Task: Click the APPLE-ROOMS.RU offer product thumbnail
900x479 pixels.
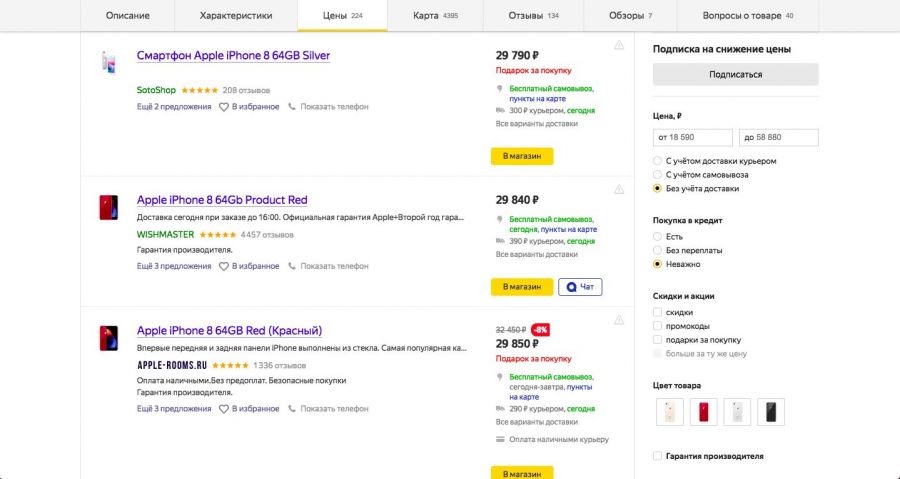Action: 108,338
